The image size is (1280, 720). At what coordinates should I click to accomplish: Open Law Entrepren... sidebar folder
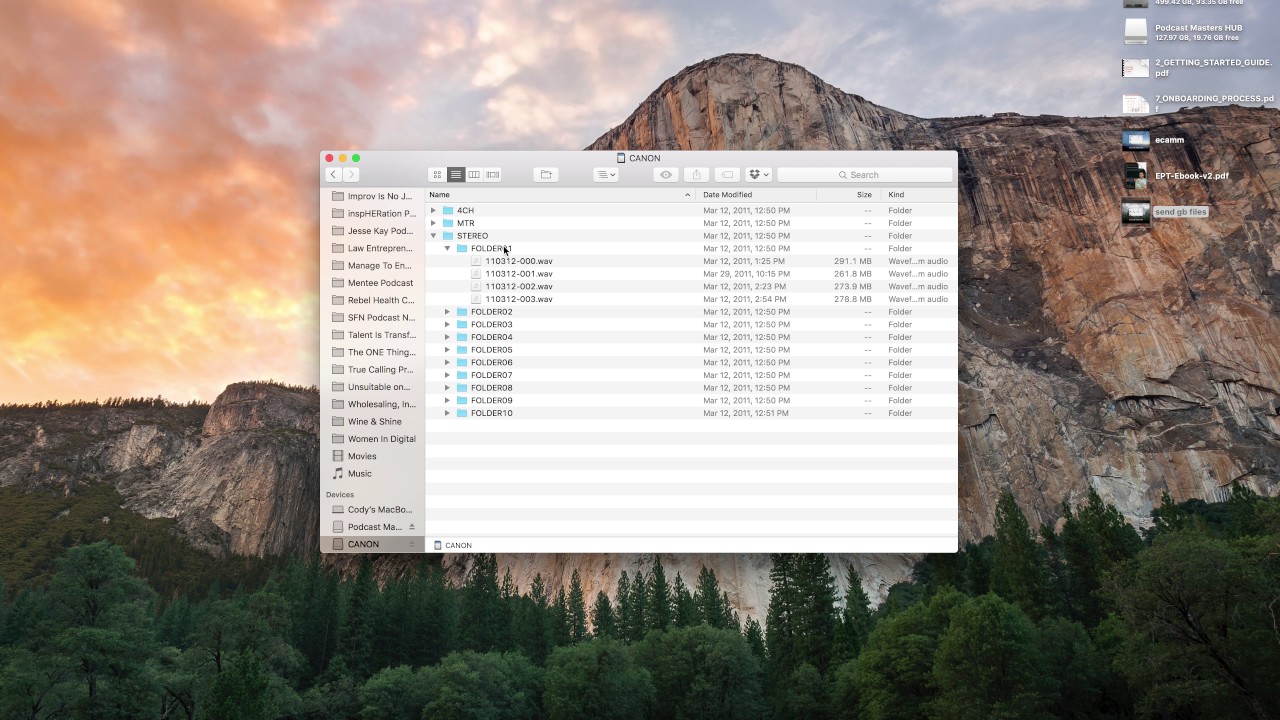click(x=372, y=248)
